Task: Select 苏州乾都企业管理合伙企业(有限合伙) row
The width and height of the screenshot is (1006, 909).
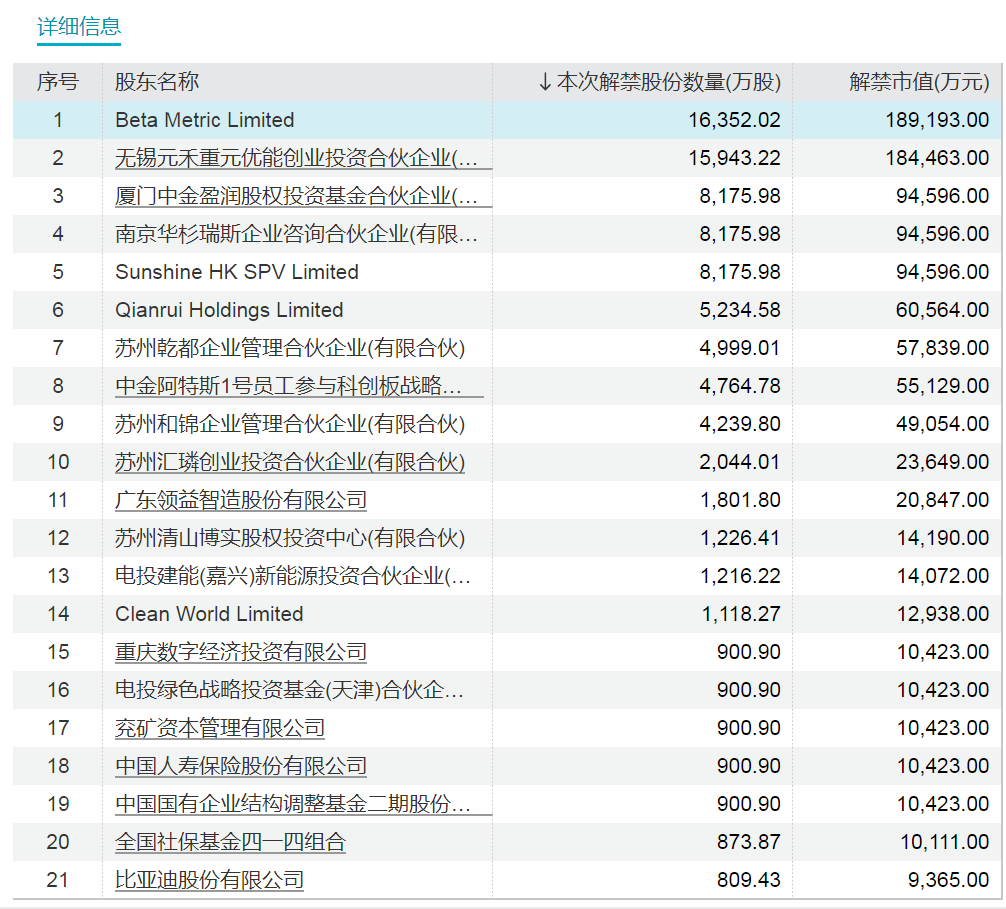Action: coord(507,348)
